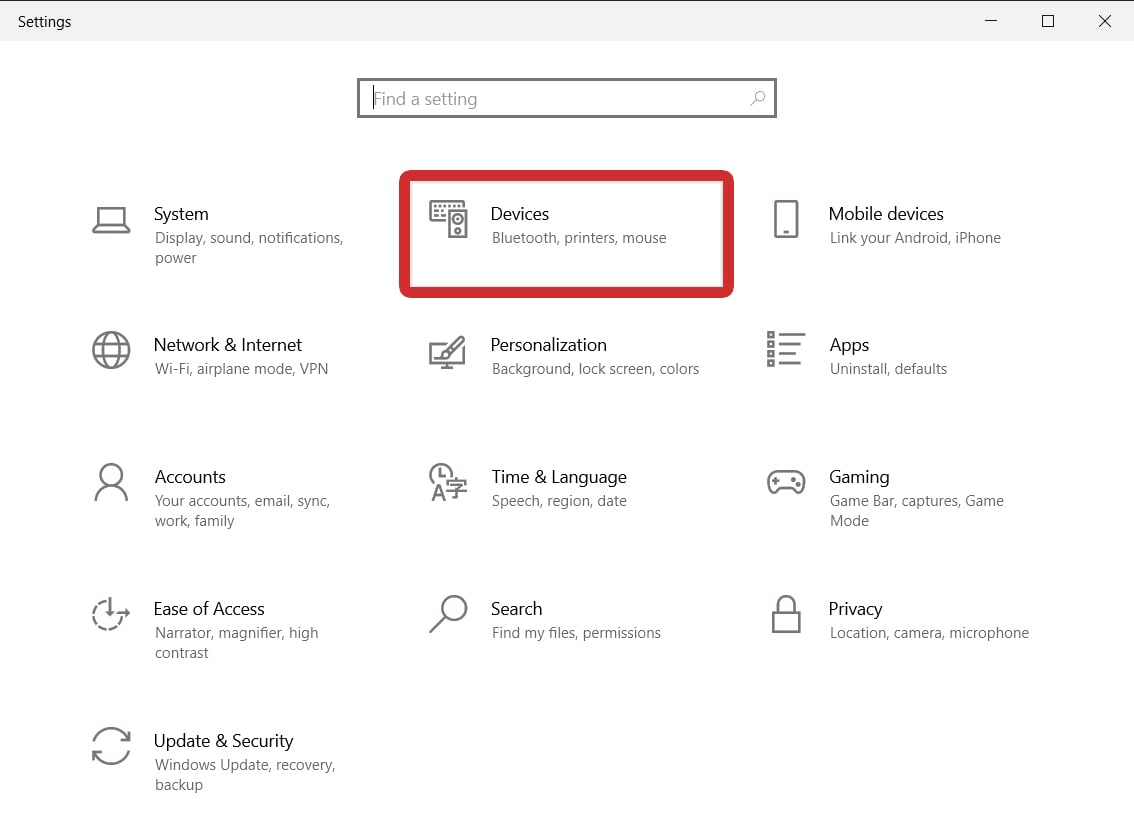
Task: Open the Accounts heading text
Action: click(x=190, y=477)
